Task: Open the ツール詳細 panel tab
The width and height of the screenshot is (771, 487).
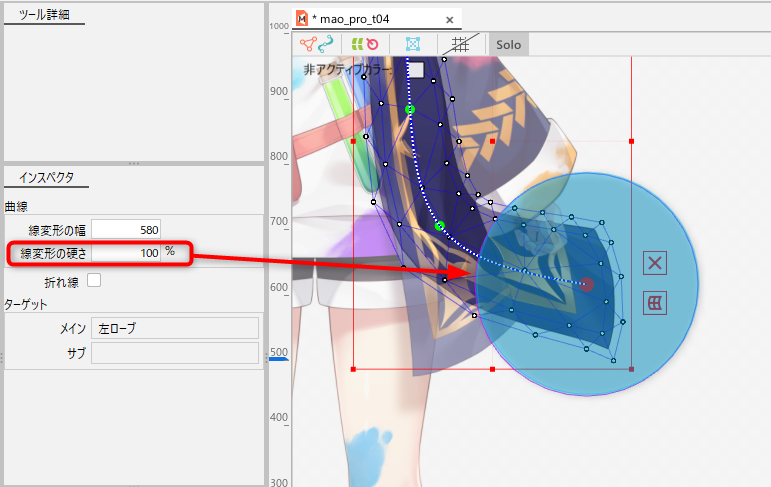Action: 45,15
